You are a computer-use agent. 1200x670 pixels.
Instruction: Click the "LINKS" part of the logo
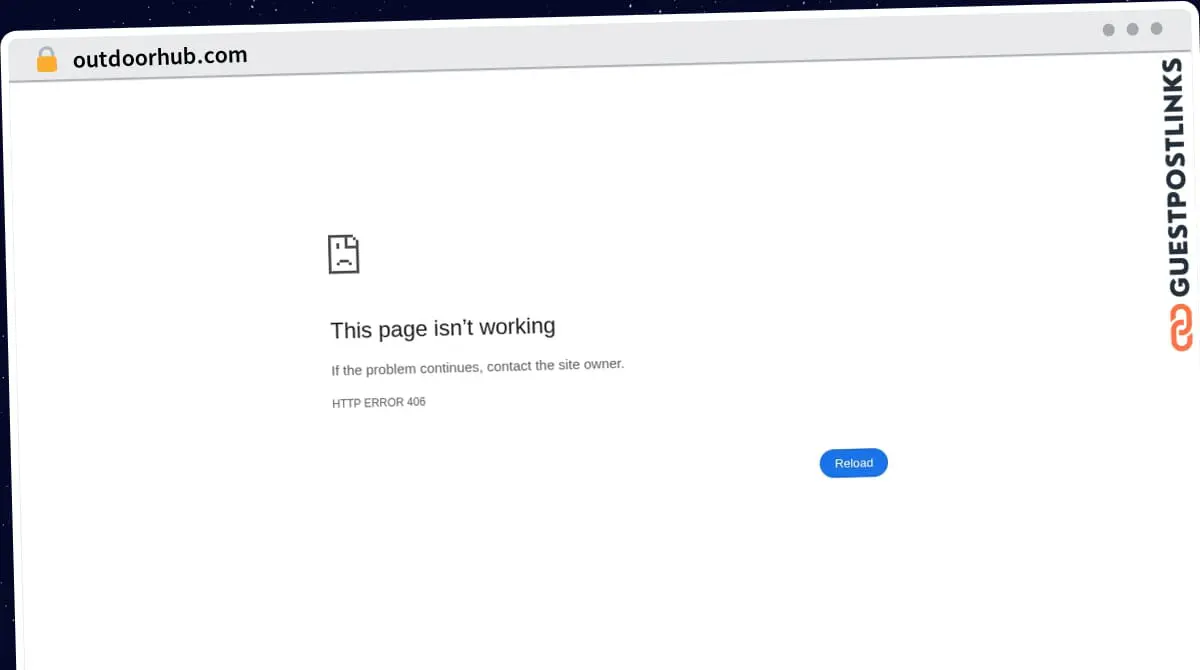(1179, 93)
